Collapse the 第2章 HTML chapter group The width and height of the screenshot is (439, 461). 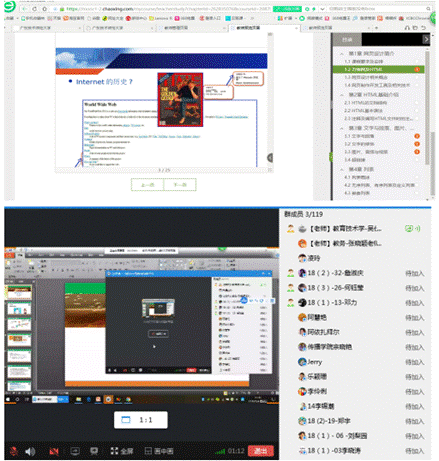(x=342, y=95)
